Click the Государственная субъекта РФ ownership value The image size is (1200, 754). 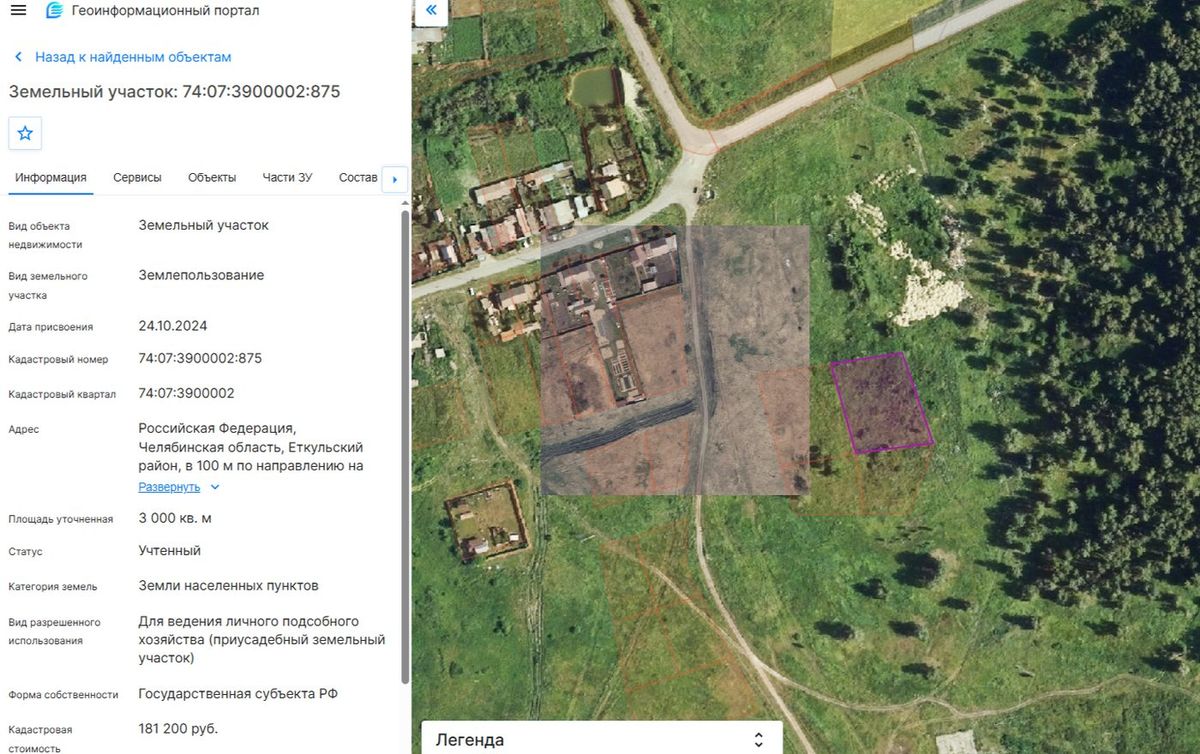(238, 694)
